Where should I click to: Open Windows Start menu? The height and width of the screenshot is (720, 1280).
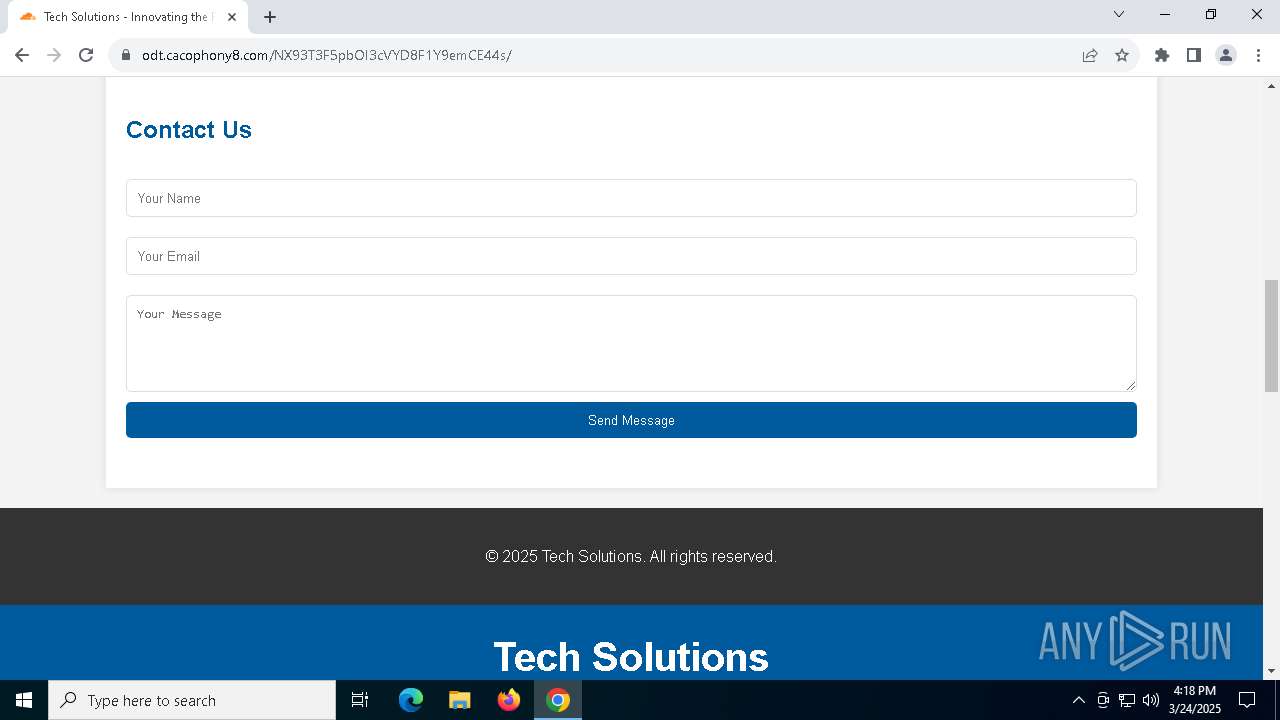tap(24, 700)
